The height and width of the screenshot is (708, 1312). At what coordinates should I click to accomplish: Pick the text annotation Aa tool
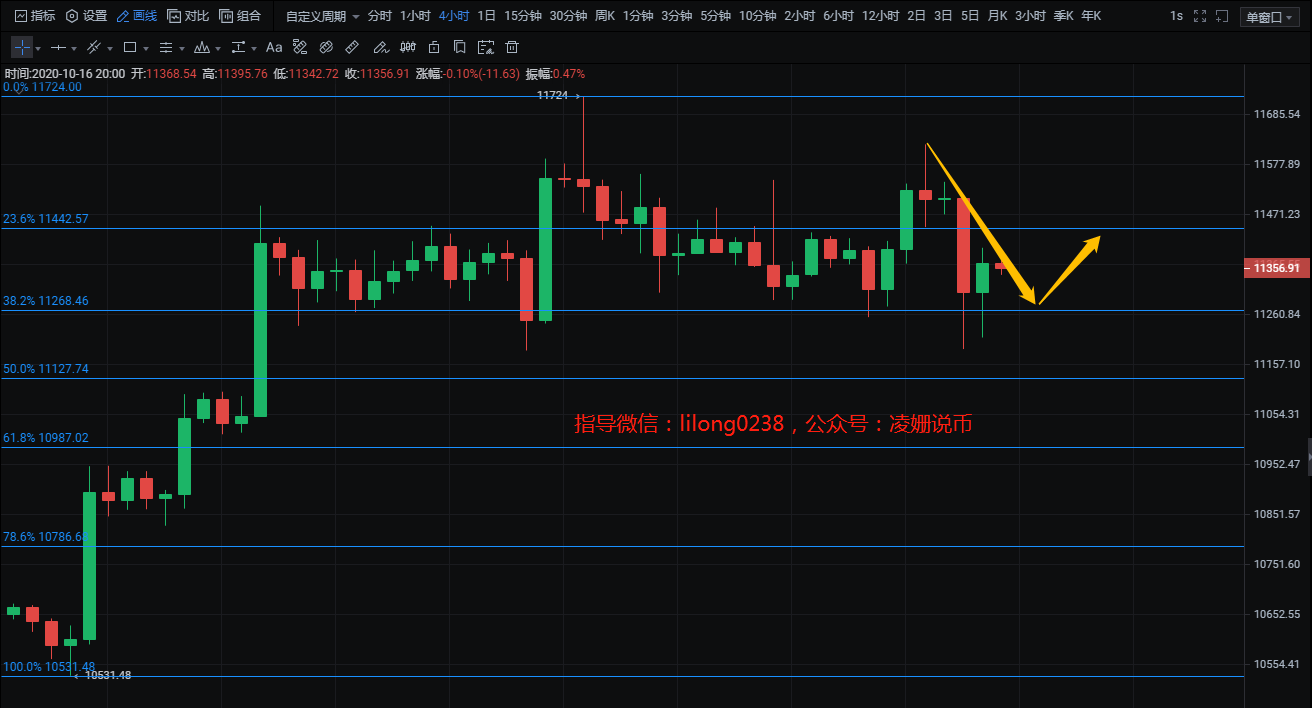tap(273, 47)
